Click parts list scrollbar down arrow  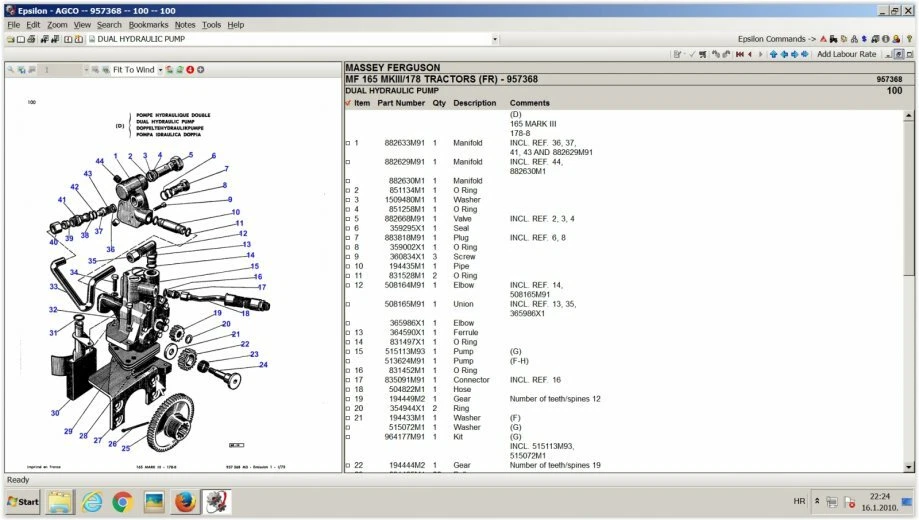pos(908,467)
